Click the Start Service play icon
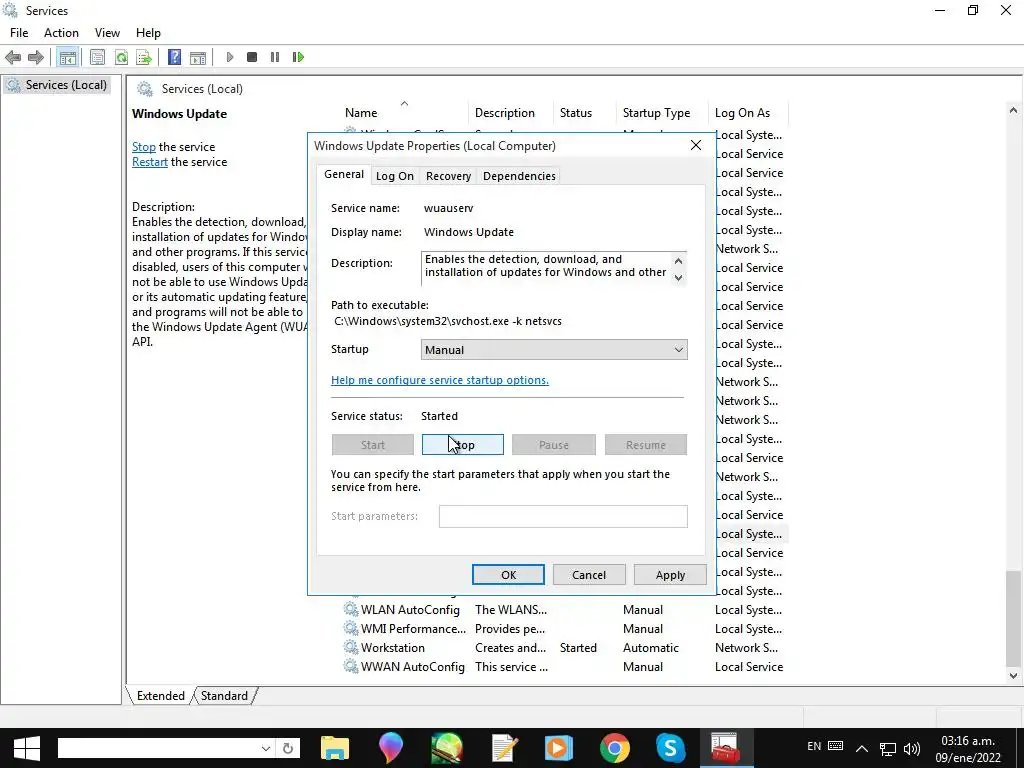The image size is (1024, 768). [x=230, y=57]
